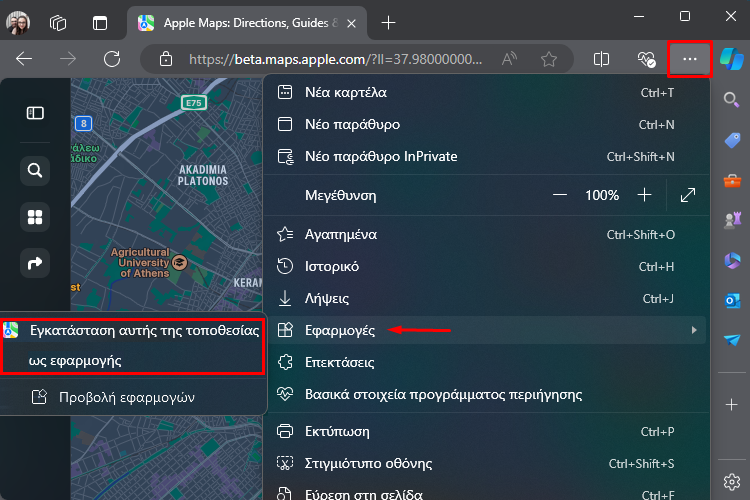Screen dimensions: 750x500
Task: Open the Games chess sidebar icon
Action: tap(732, 220)
